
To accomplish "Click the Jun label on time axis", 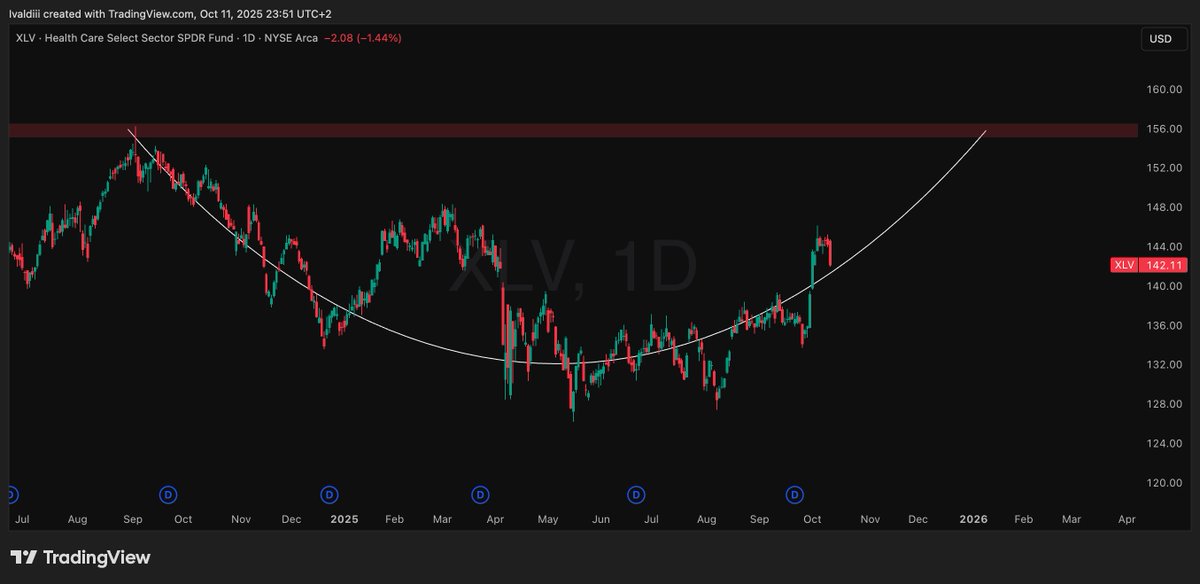I will [x=601, y=520].
